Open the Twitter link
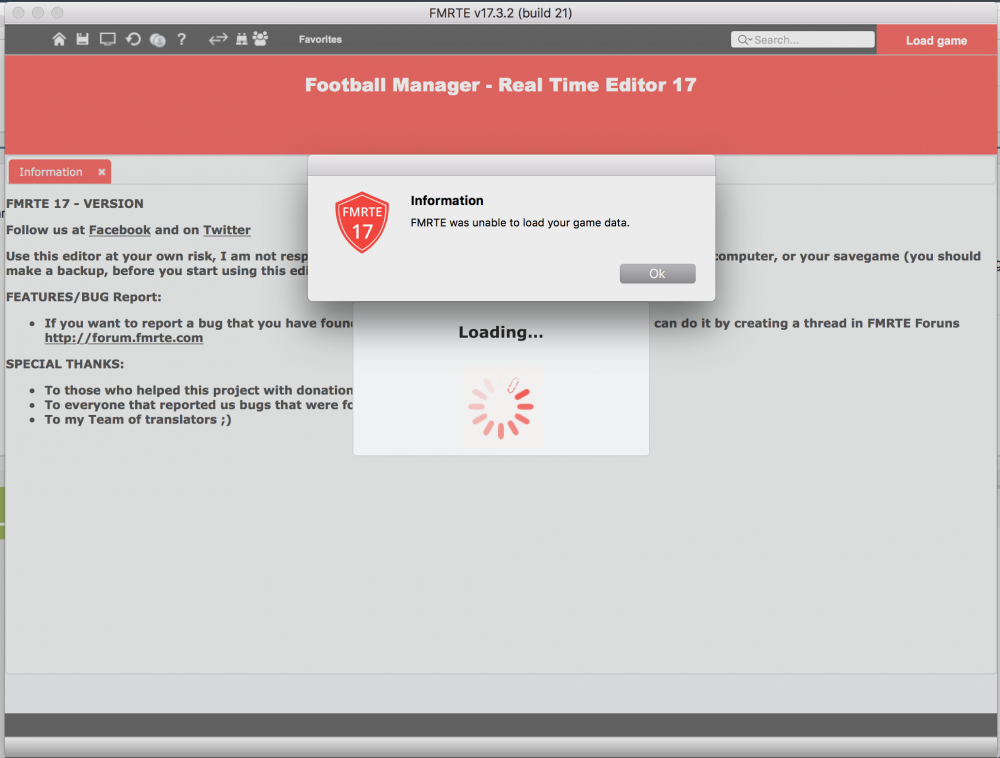The height and width of the screenshot is (758, 1000). pos(227,230)
